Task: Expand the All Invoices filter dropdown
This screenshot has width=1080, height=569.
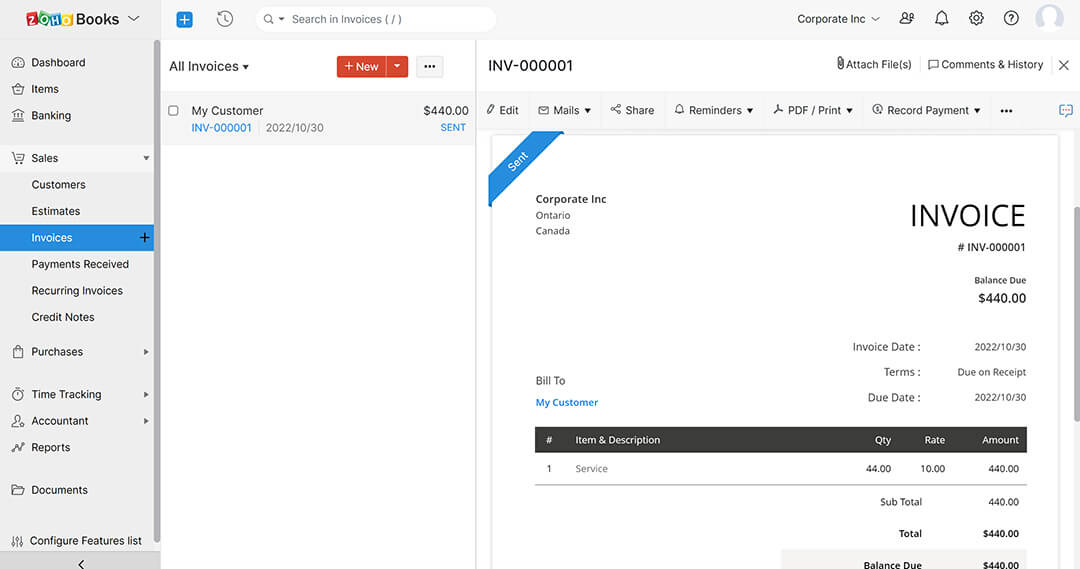Action: pyautogui.click(x=209, y=67)
